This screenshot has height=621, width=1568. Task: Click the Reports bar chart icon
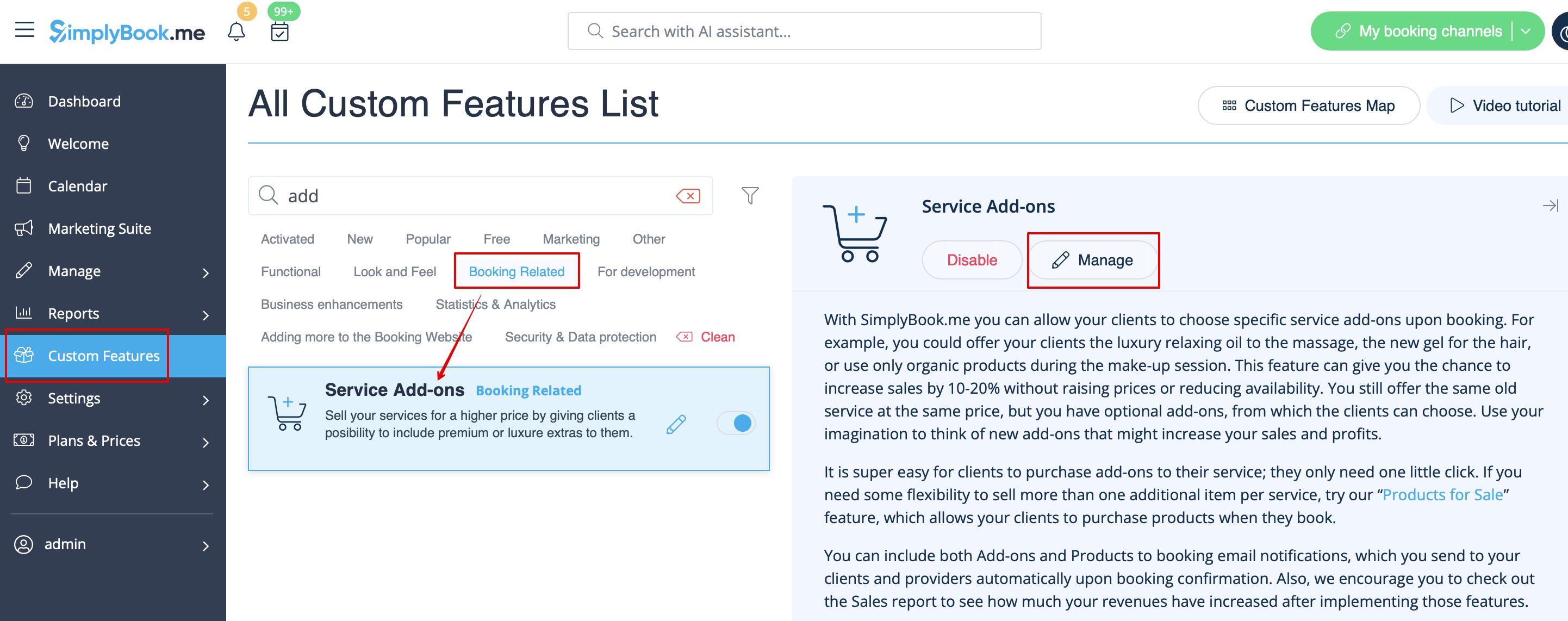pyautogui.click(x=24, y=313)
